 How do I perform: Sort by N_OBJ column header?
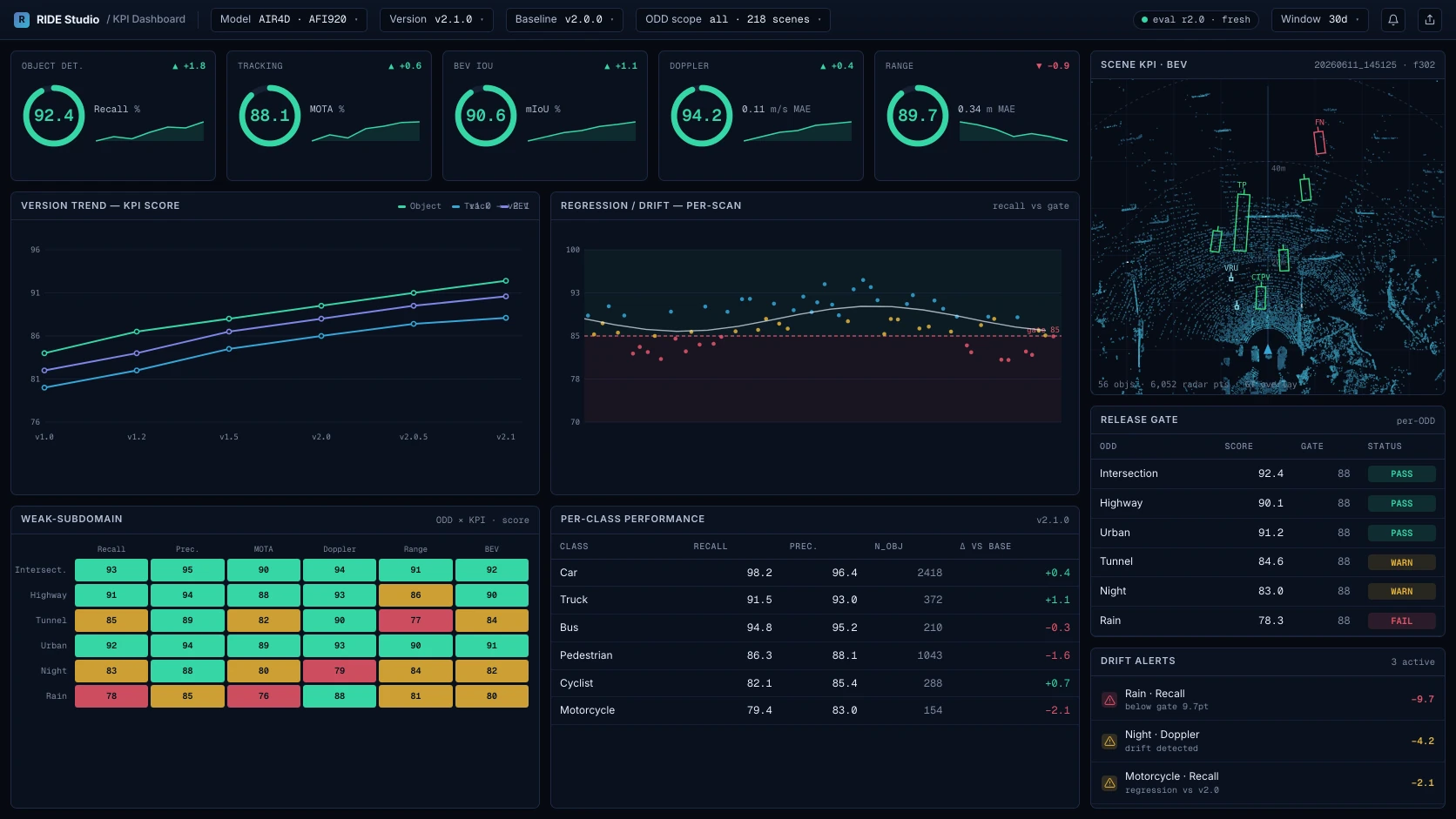click(888, 547)
